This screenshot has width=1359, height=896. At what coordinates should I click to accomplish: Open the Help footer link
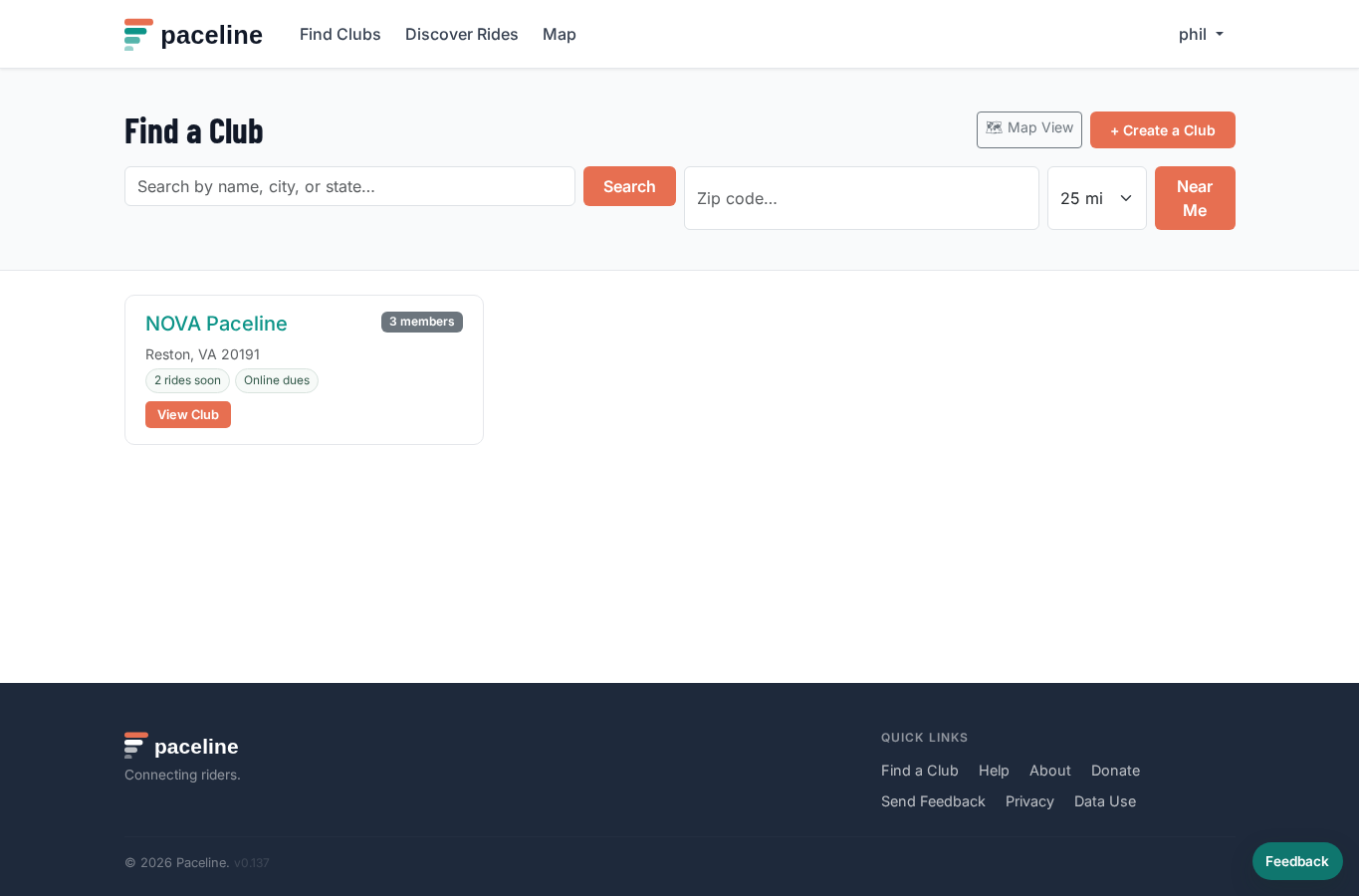click(994, 771)
